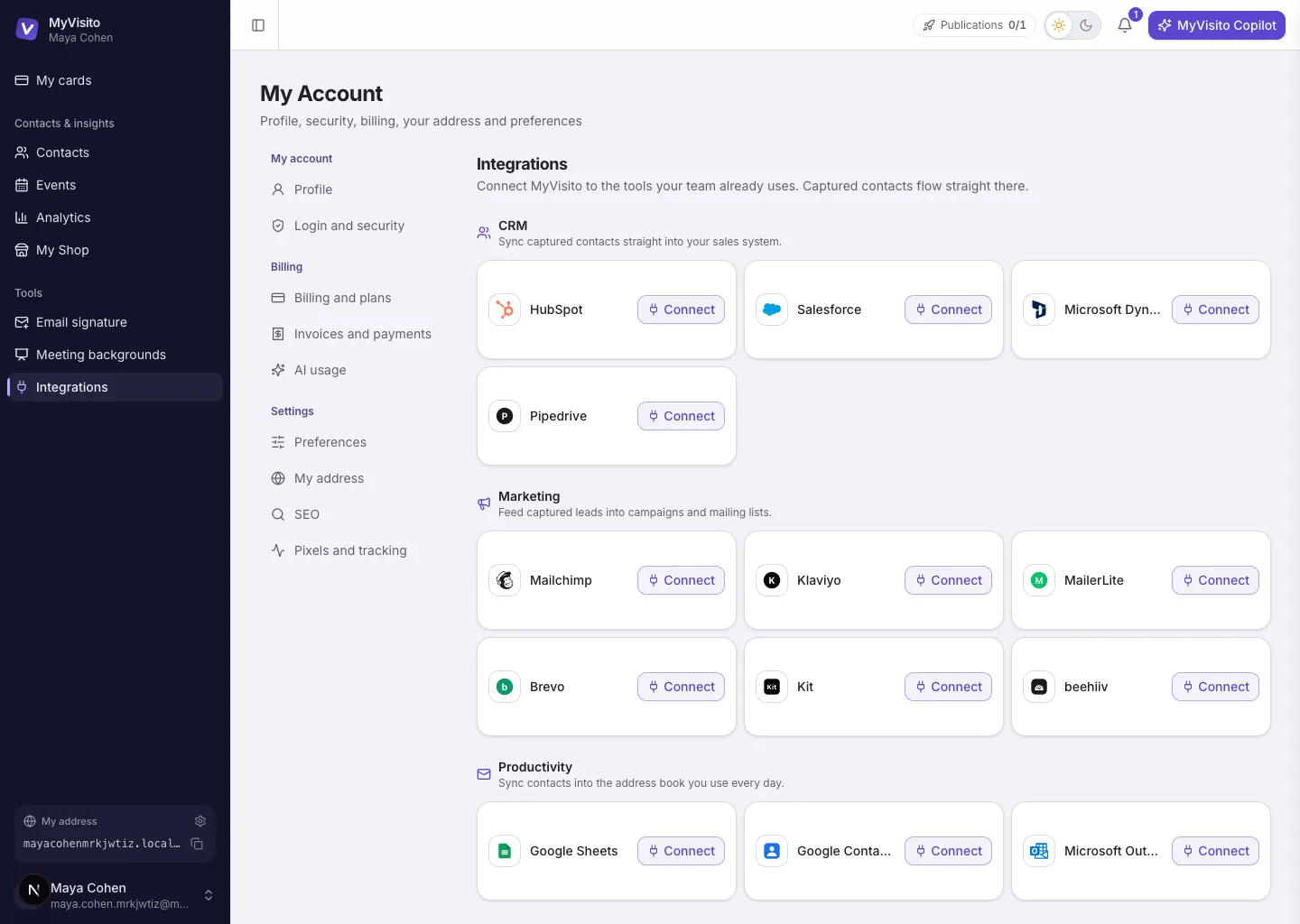1300x924 pixels.
Task: Connect beehiiv integration
Action: tap(1215, 687)
